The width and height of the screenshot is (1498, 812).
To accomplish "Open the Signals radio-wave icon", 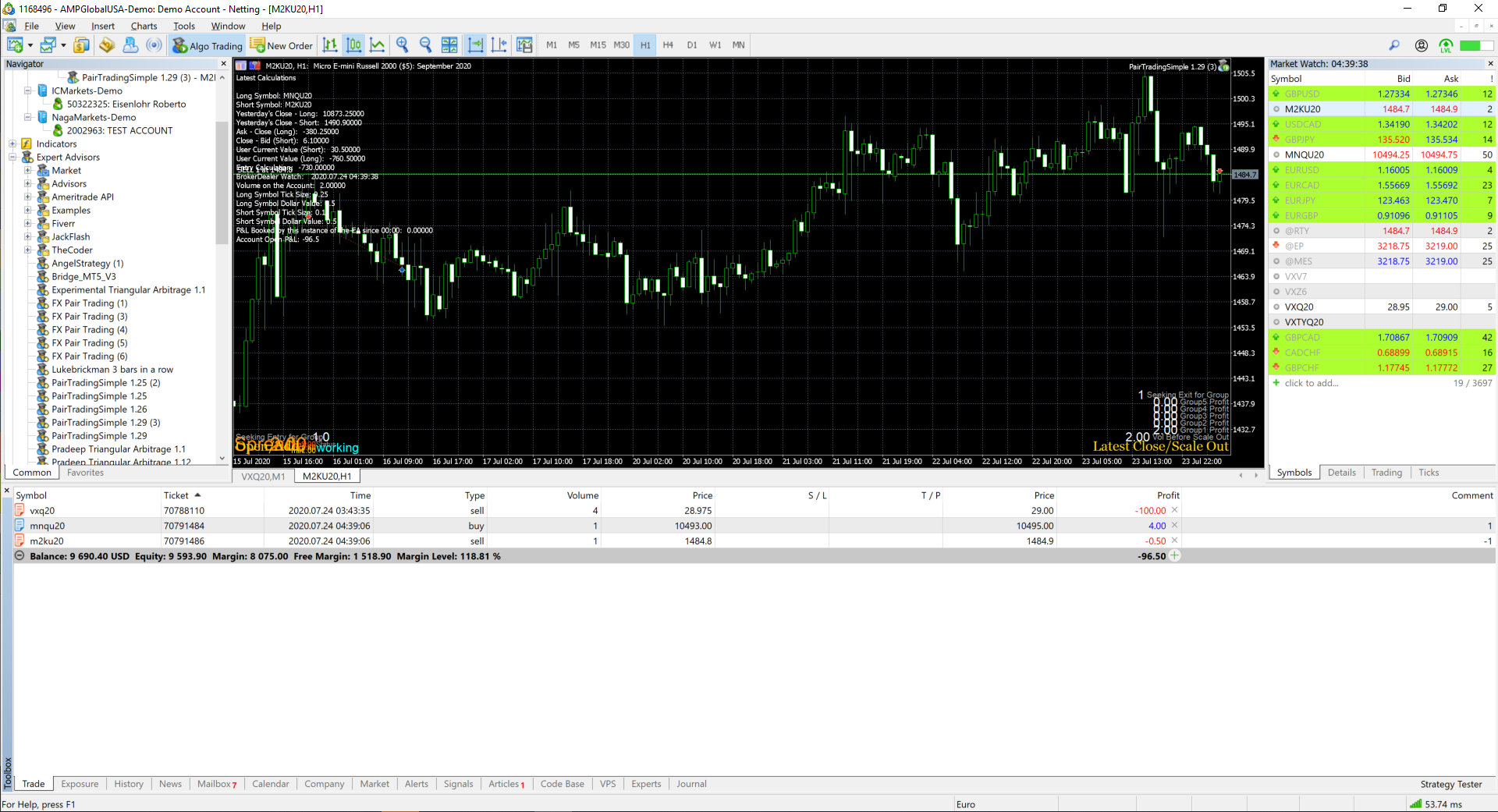I will click(x=154, y=45).
